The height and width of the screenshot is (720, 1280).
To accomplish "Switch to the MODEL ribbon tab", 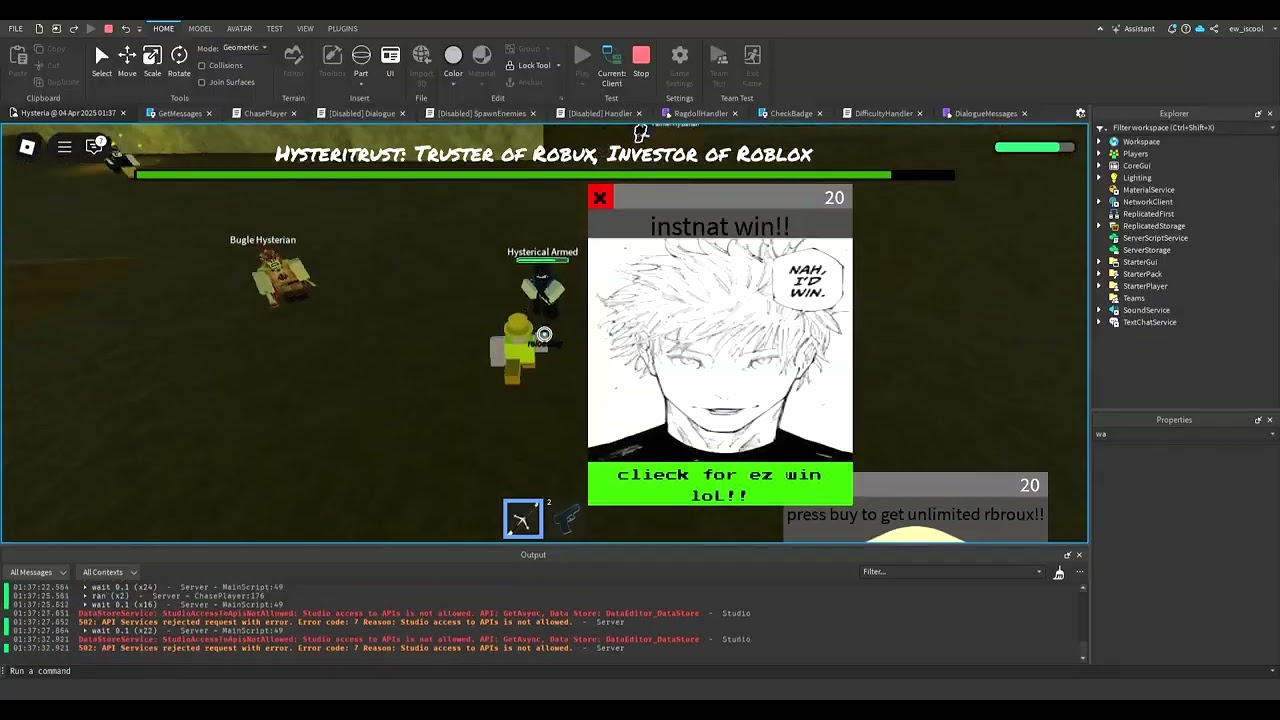I will pos(200,28).
